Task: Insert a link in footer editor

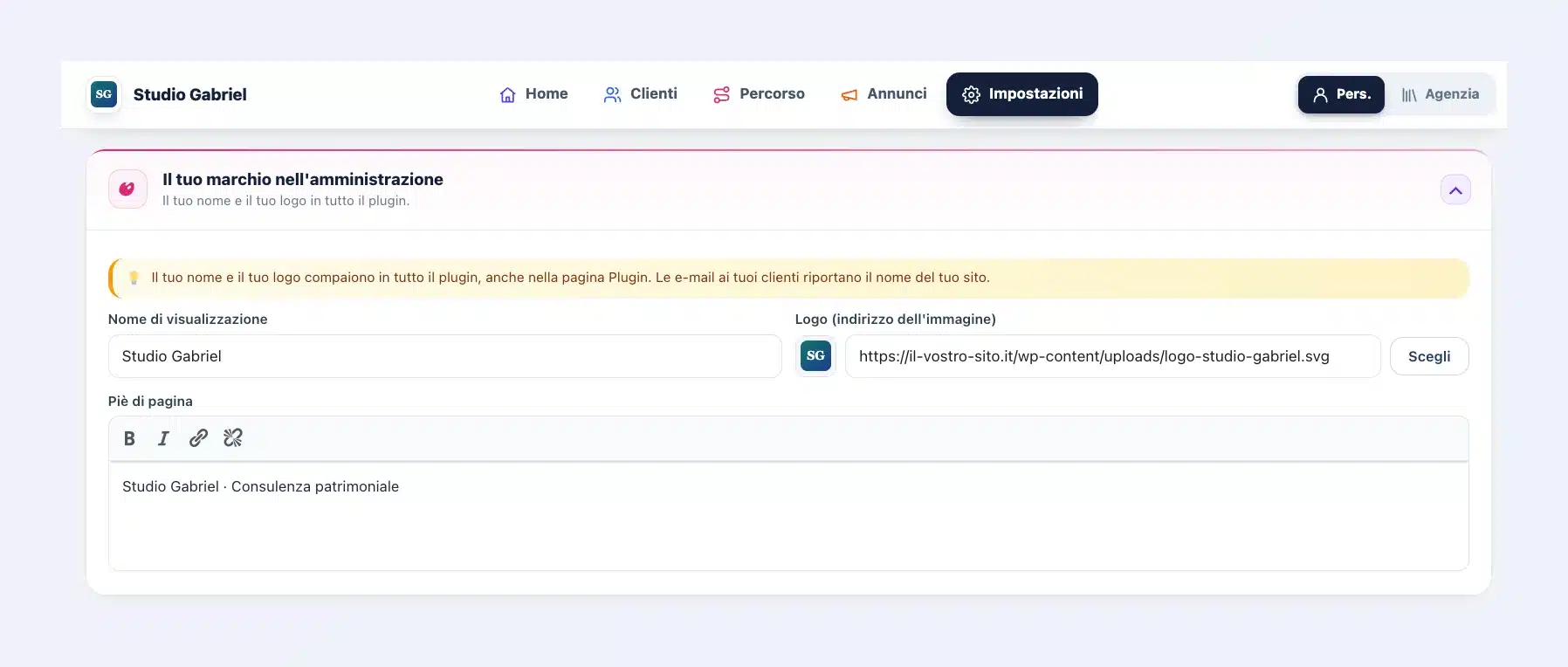Action: click(198, 438)
